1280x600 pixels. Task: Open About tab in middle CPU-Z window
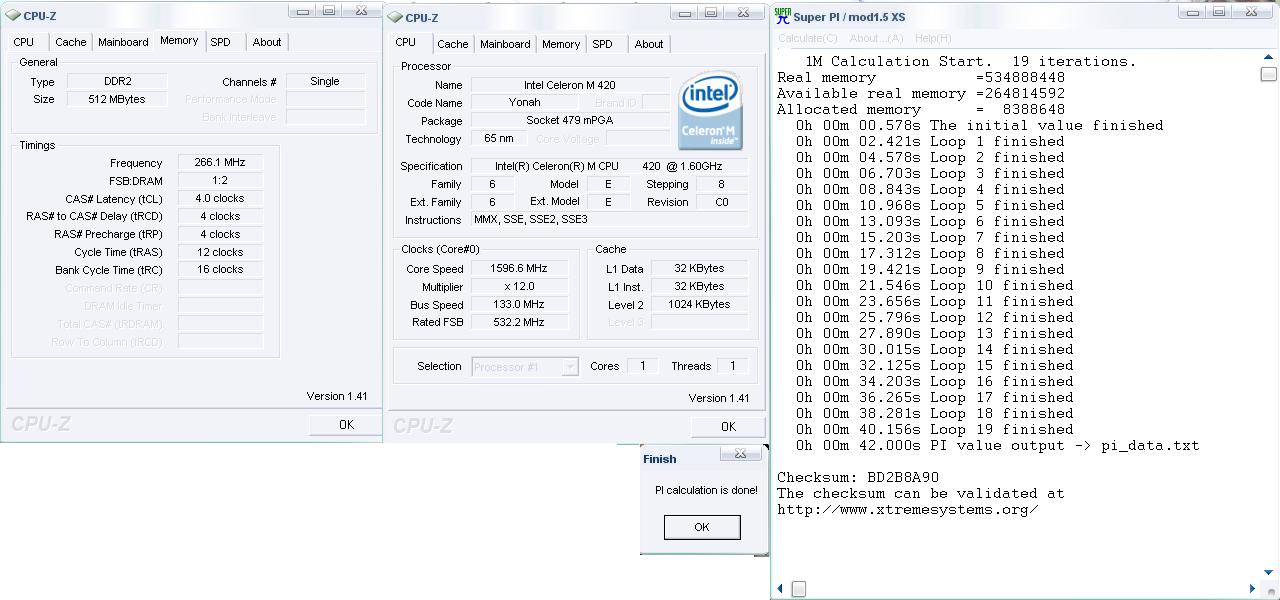pos(649,44)
